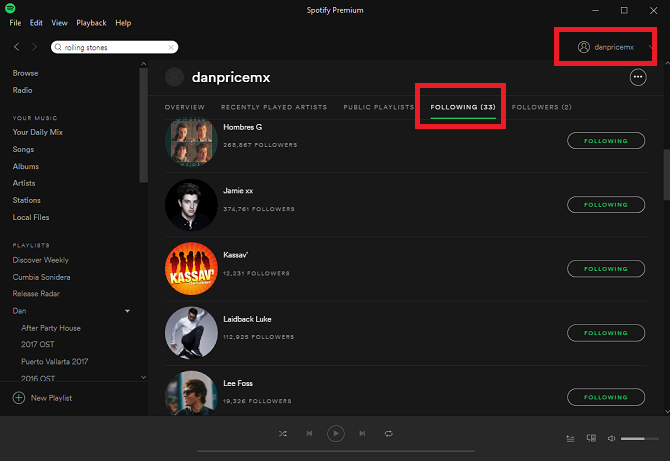The image size is (670, 461).
Task: Open the user menu chevron beside danpricemx
Action: 652,47
